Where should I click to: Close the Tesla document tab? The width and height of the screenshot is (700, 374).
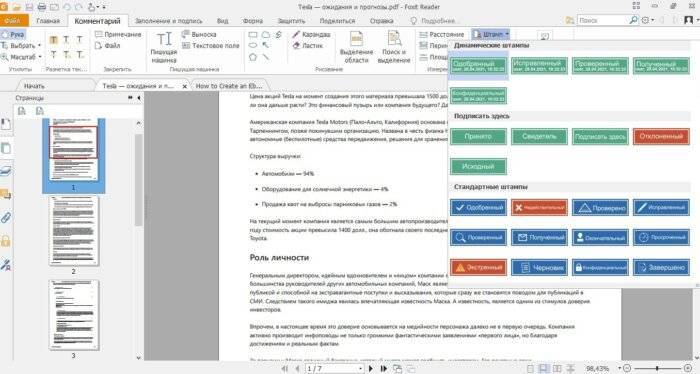[185, 86]
